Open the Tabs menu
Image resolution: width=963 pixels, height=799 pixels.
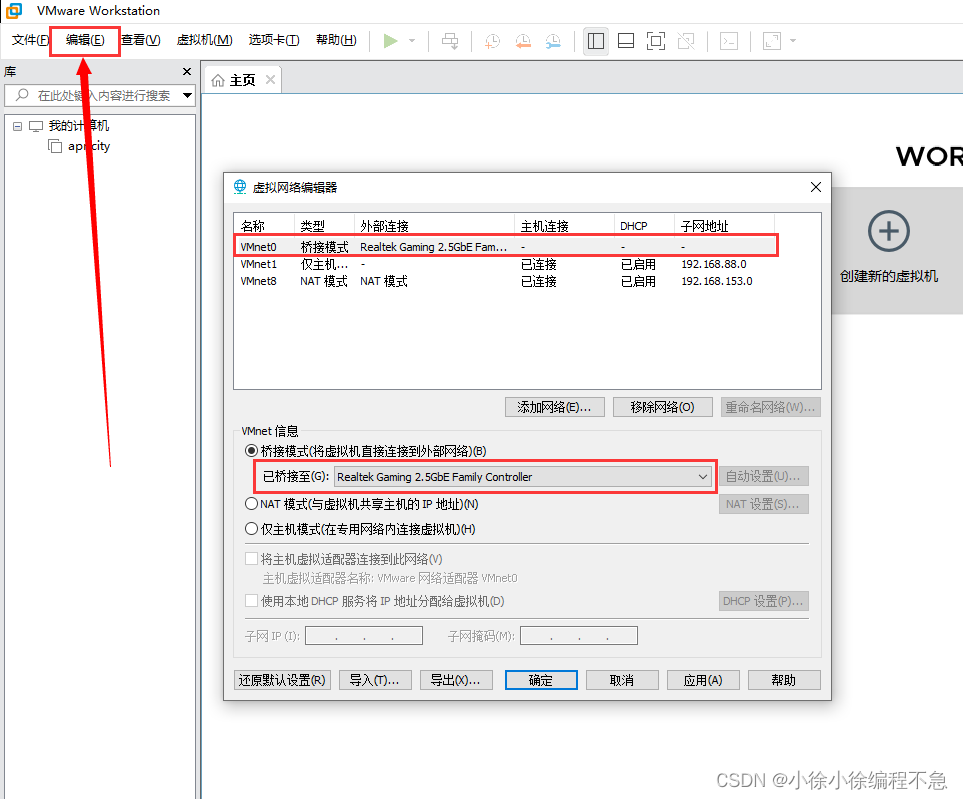274,40
